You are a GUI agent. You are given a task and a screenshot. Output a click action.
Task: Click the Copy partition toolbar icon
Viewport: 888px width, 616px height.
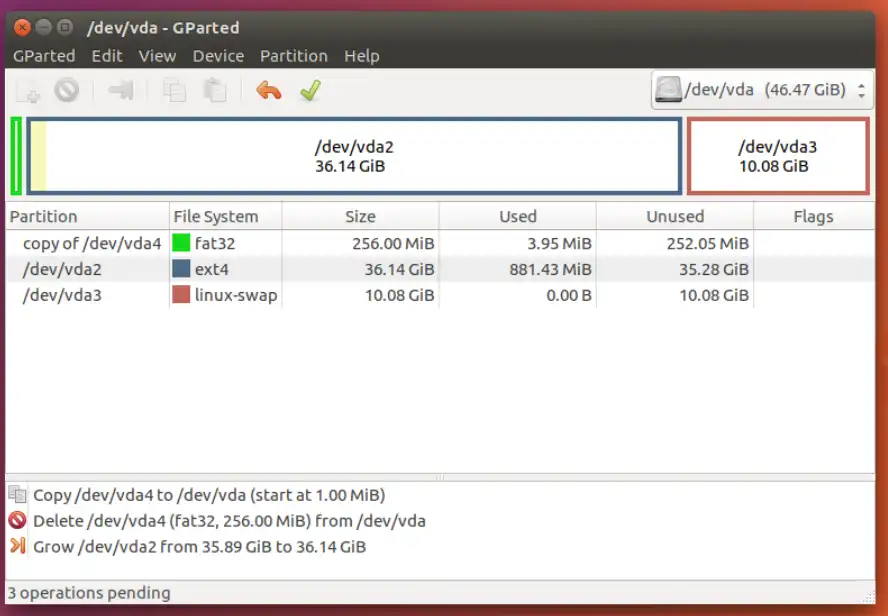click(x=174, y=91)
